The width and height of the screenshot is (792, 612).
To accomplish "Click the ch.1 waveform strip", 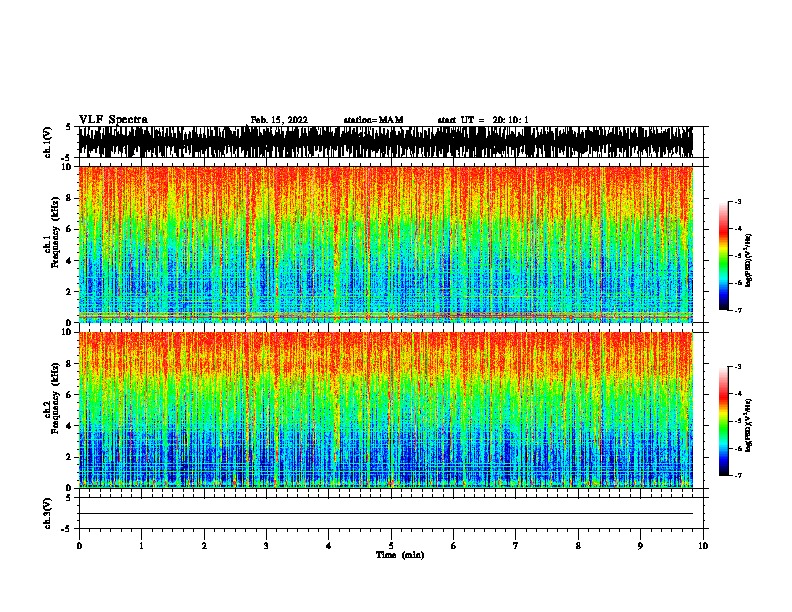I will 386,142.
